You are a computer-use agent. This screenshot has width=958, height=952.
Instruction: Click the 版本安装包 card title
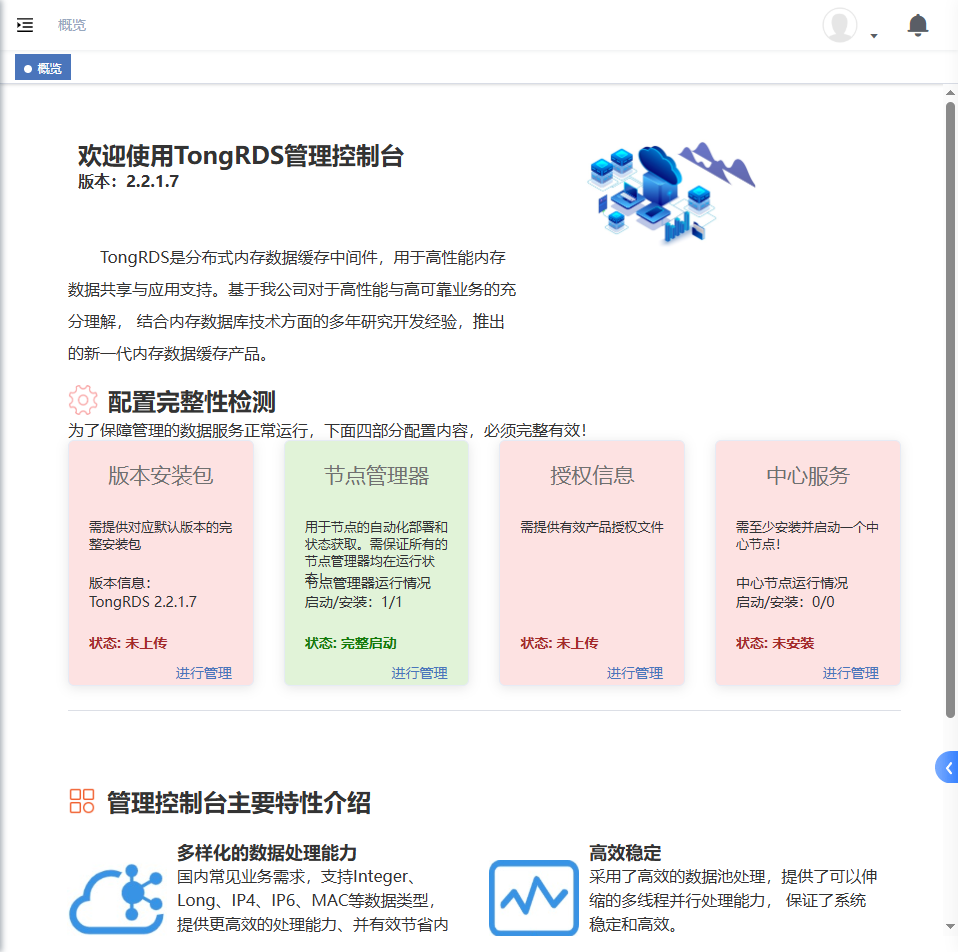161,475
